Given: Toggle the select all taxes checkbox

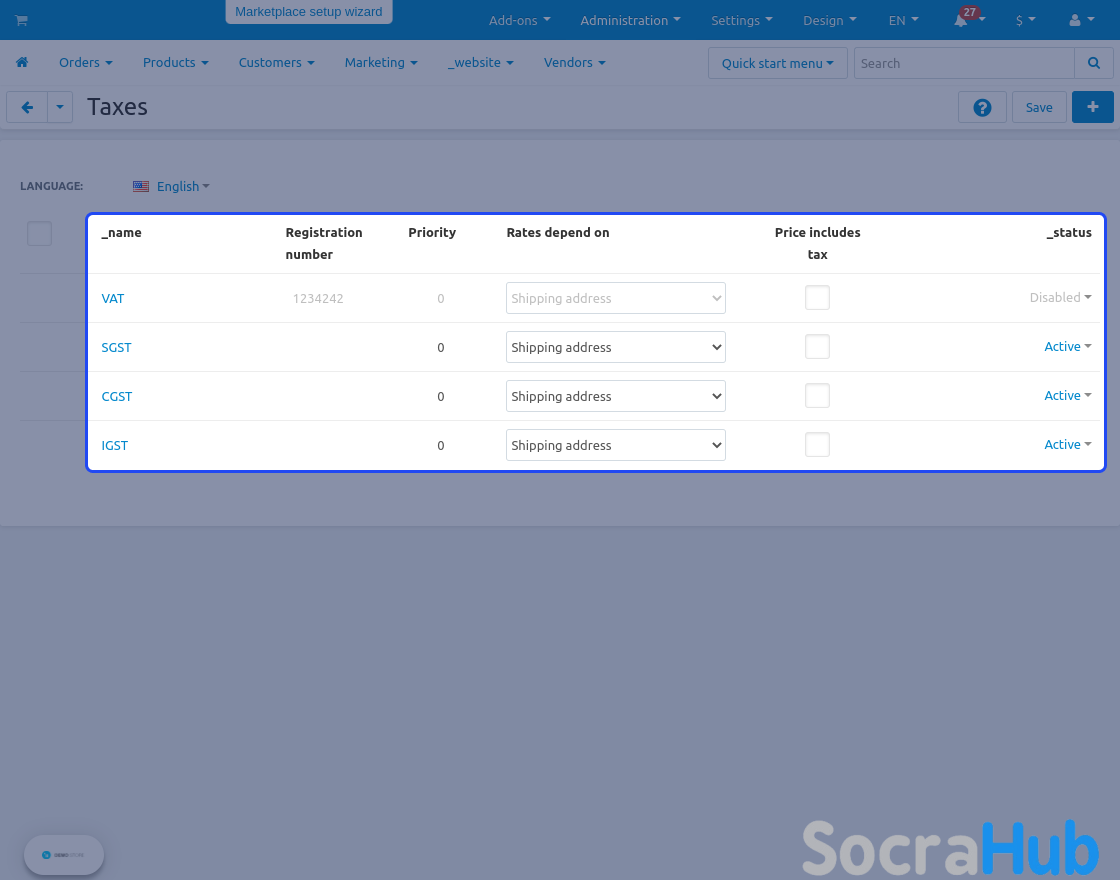Looking at the screenshot, I should 39,233.
